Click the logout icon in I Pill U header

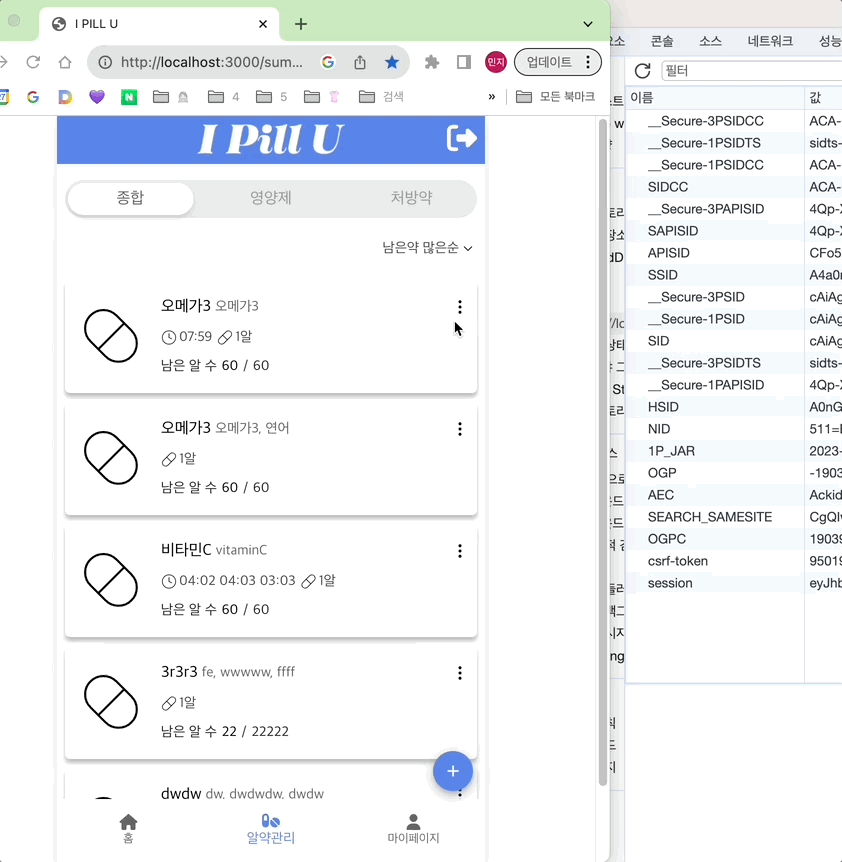click(461, 138)
